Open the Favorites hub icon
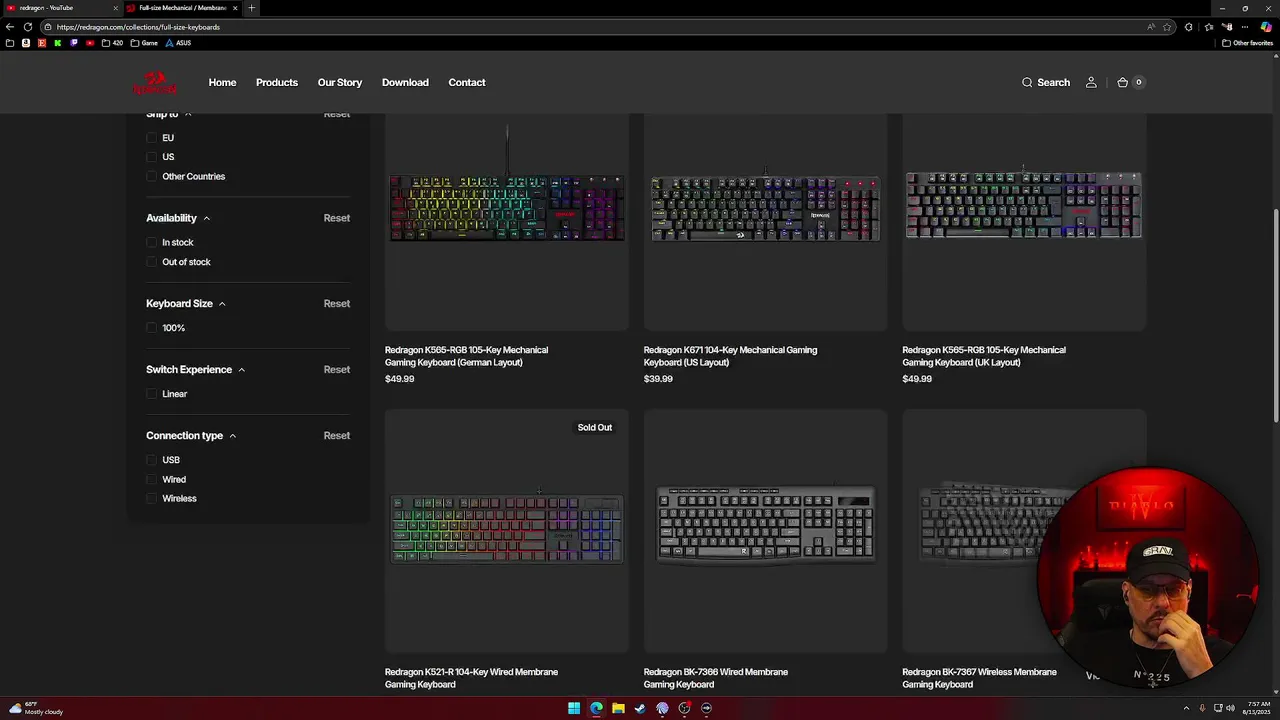The height and width of the screenshot is (720, 1280). pyautogui.click(x=1208, y=27)
